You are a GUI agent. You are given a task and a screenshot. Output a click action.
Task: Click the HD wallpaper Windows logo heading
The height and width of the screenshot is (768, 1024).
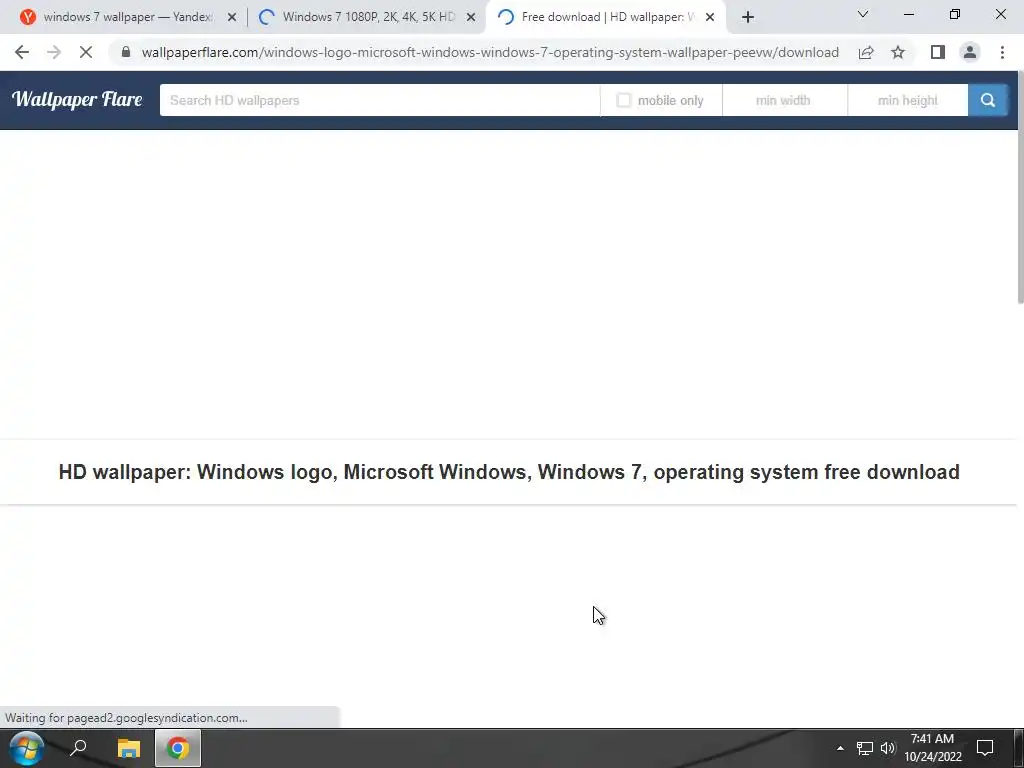[x=509, y=472]
